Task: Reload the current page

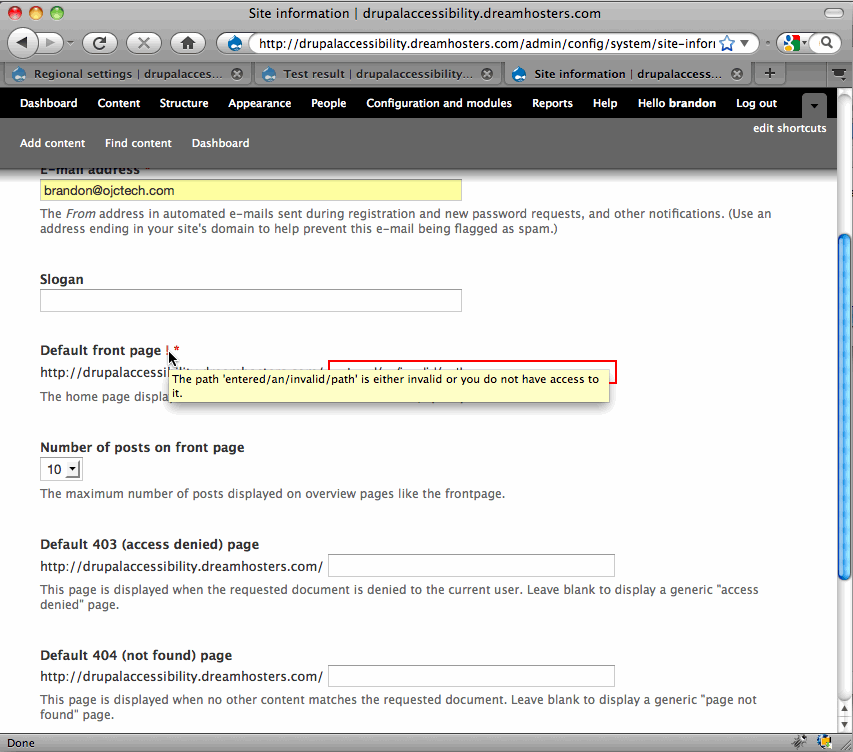Action: 99,43
